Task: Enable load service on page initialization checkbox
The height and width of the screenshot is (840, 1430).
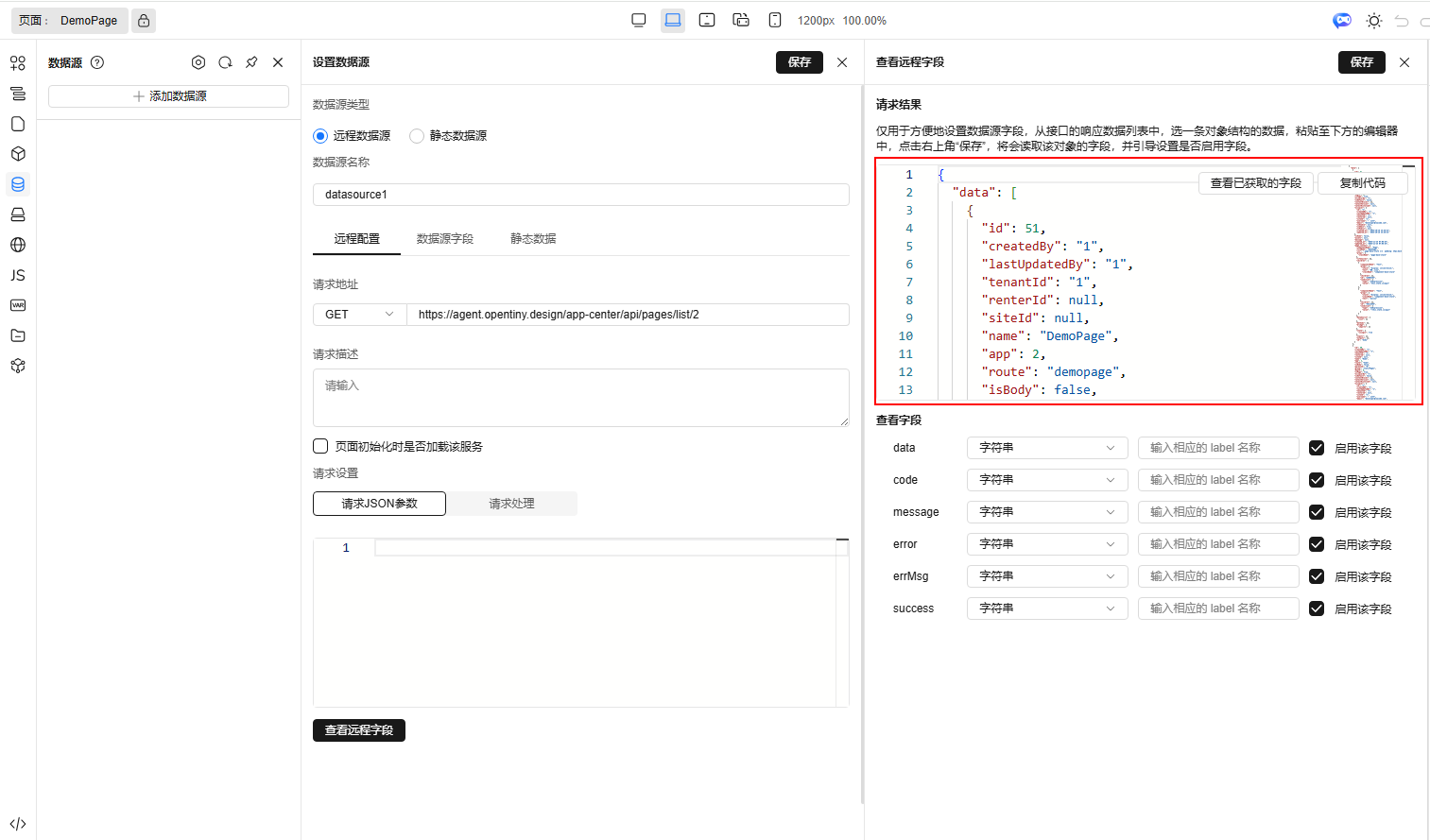Action: pyautogui.click(x=321, y=446)
